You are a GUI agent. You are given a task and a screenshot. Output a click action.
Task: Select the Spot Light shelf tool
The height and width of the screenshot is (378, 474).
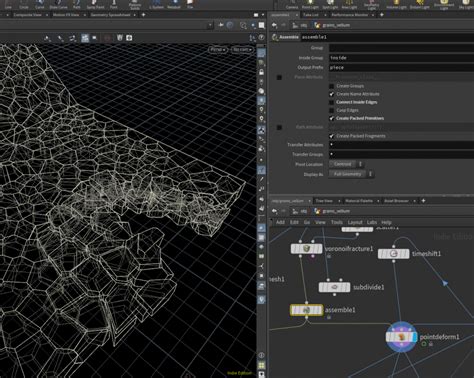point(330,4)
